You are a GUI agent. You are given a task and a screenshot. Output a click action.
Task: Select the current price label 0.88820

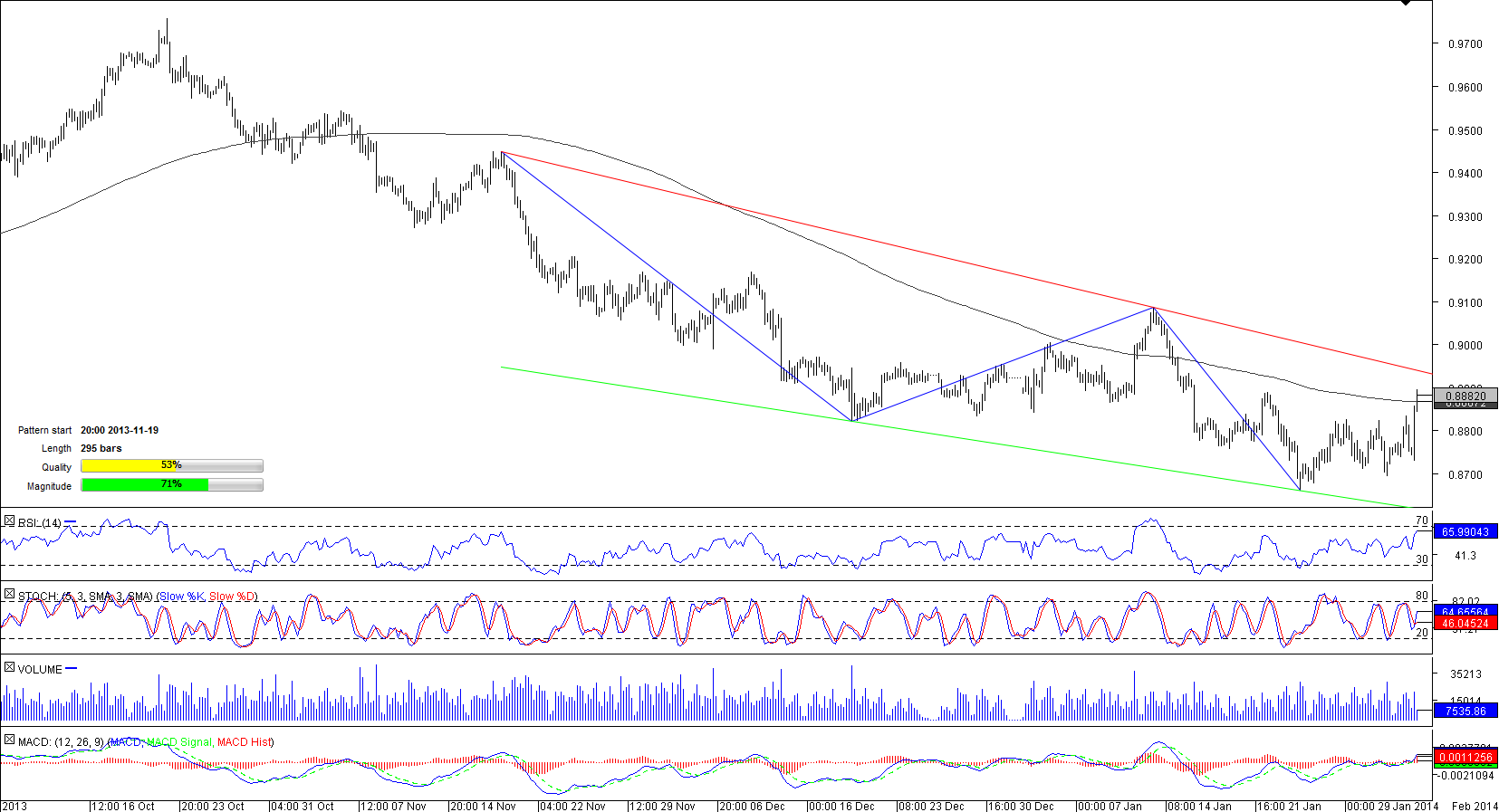coord(1465,396)
